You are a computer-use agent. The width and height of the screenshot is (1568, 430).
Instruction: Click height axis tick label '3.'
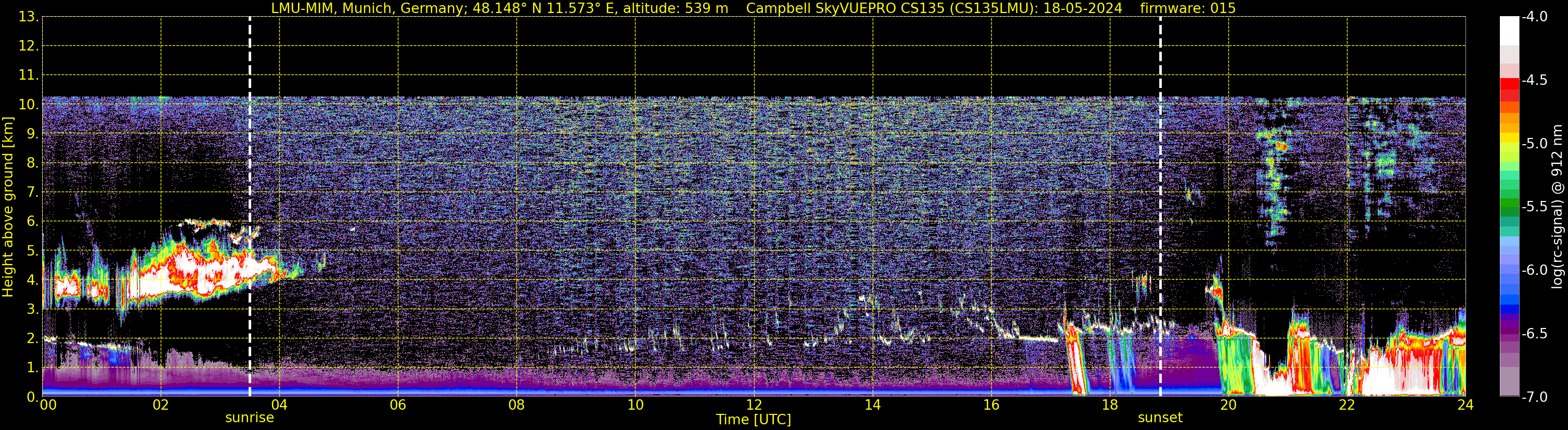[32, 309]
